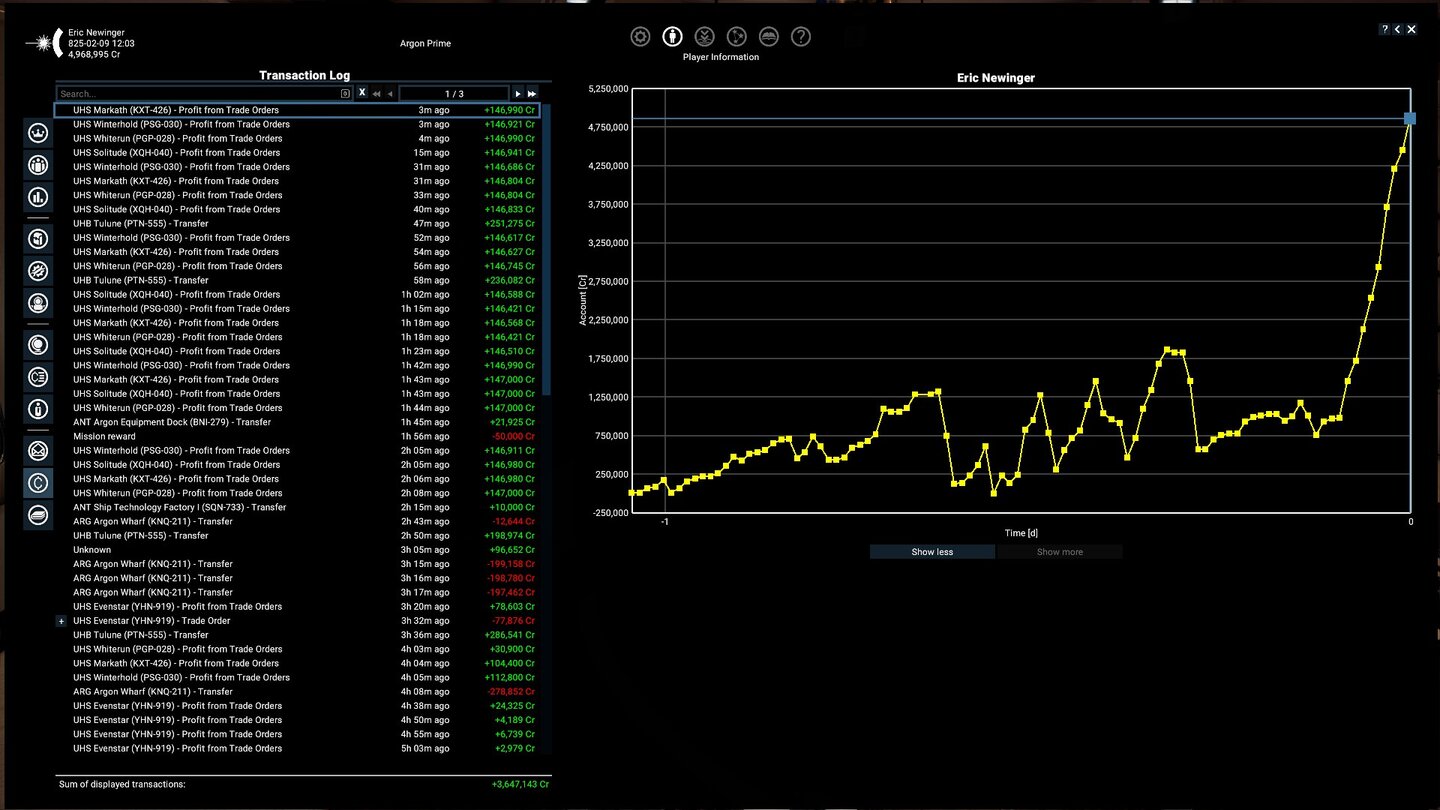This screenshot has height=810, width=1440.
Task: Open the three-people group icon in sidebar
Action: 38,165
